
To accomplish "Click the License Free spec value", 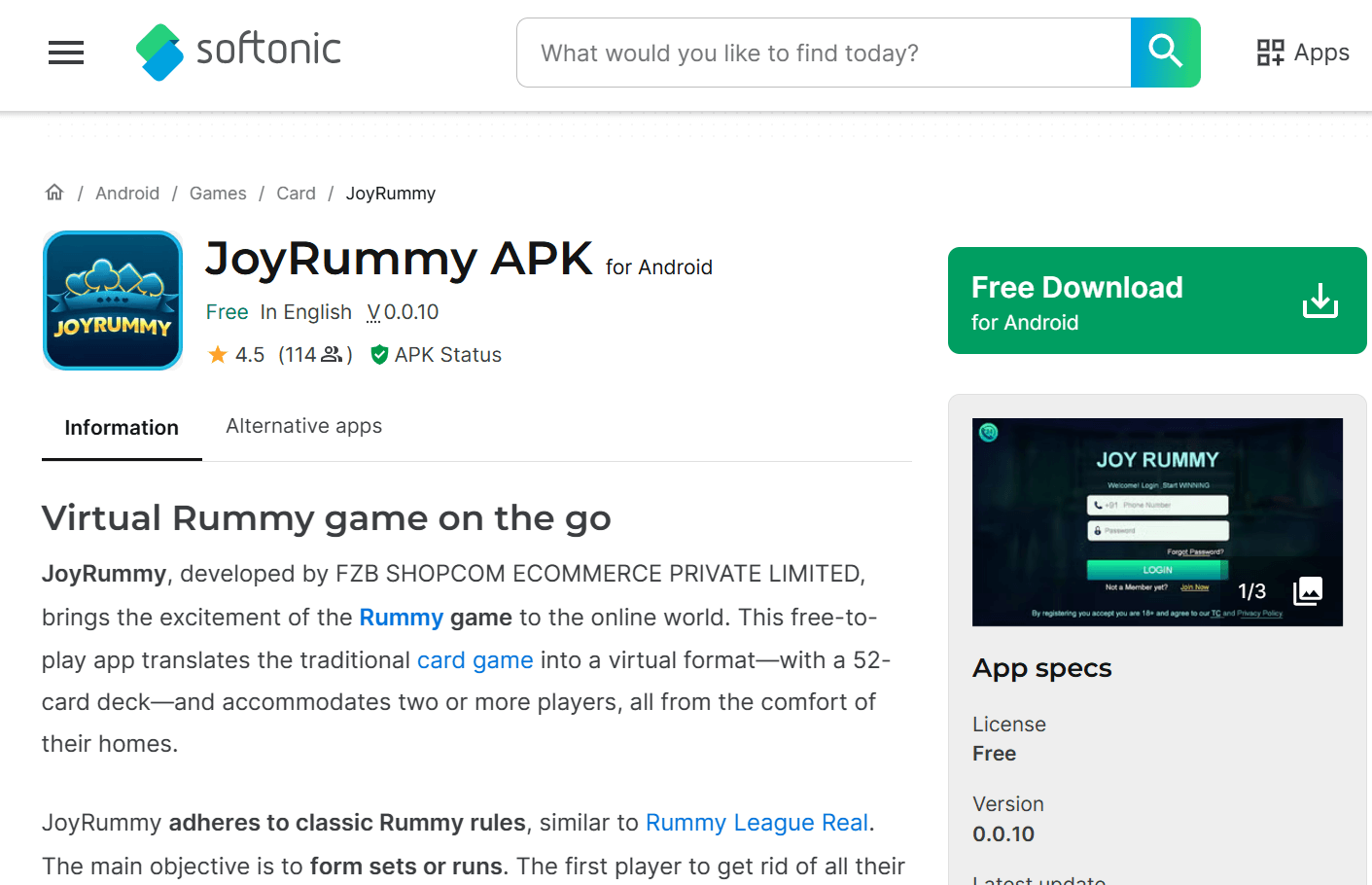I will point(994,754).
